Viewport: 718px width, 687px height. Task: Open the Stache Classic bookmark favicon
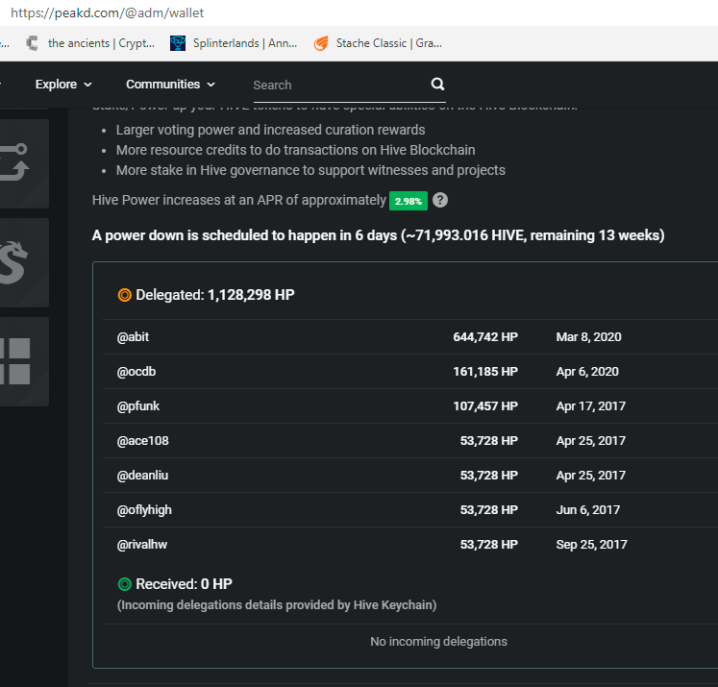(321, 43)
